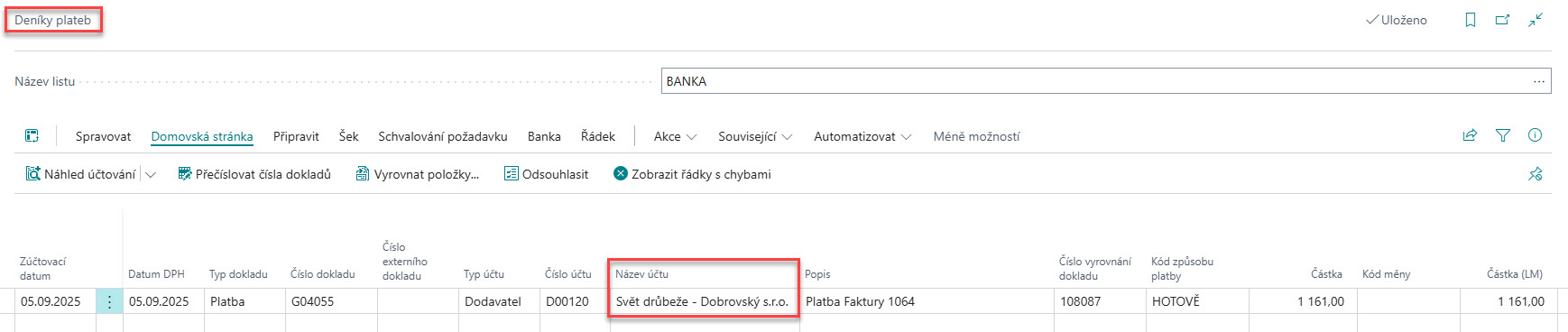Click the share icon in action bar
This screenshot has width=1568, height=332.
pos(1470,135)
